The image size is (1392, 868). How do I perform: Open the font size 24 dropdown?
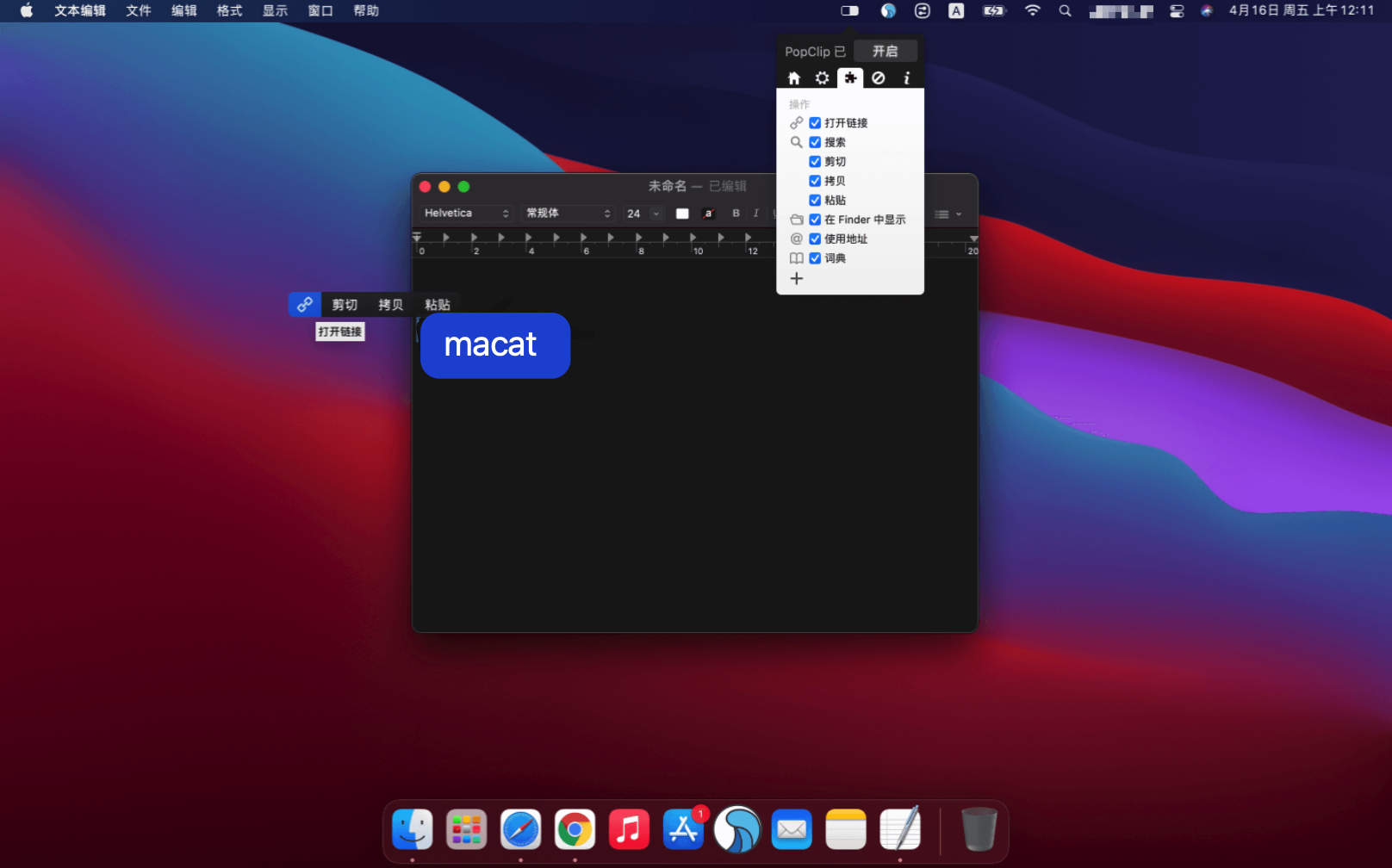click(x=656, y=214)
